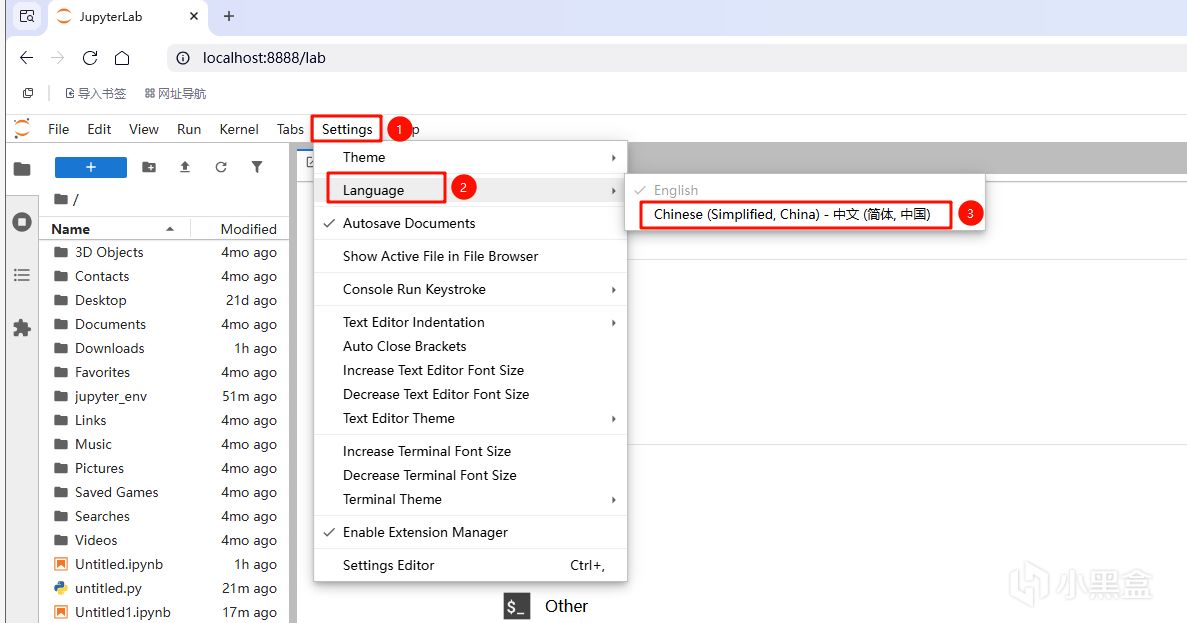
Task: Select the Untitled.ipynb notebook file
Action: [165, 564]
